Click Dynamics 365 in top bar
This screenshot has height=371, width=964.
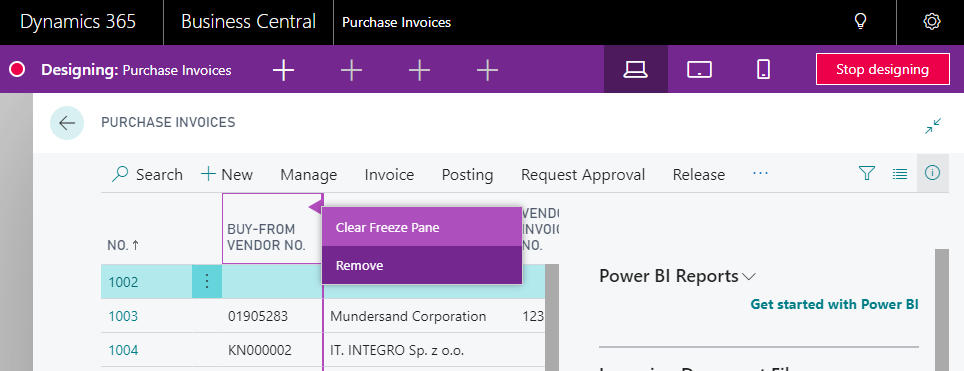(x=78, y=22)
